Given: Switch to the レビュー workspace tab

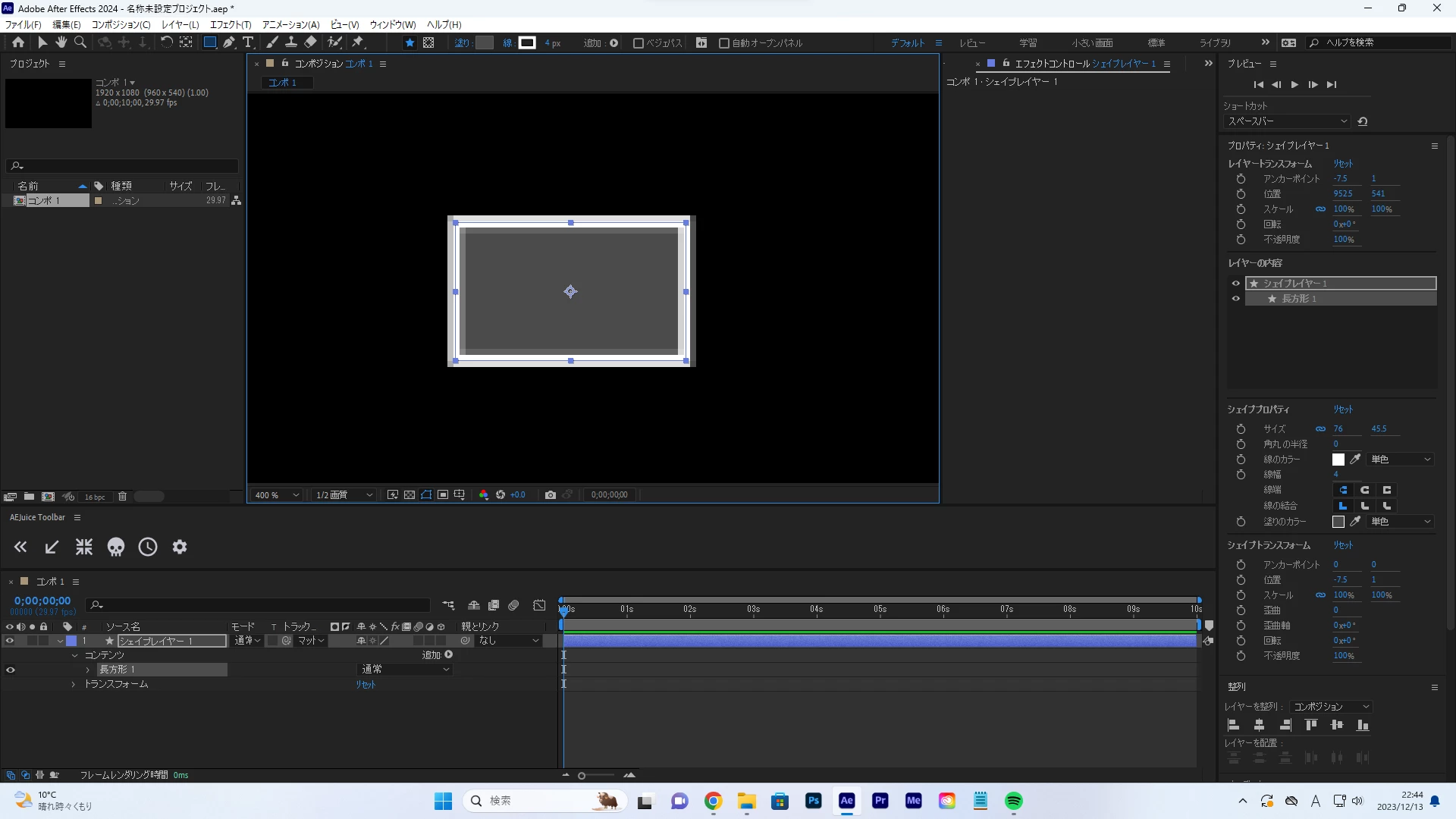Looking at the screenshot, I should click(972, 43).
